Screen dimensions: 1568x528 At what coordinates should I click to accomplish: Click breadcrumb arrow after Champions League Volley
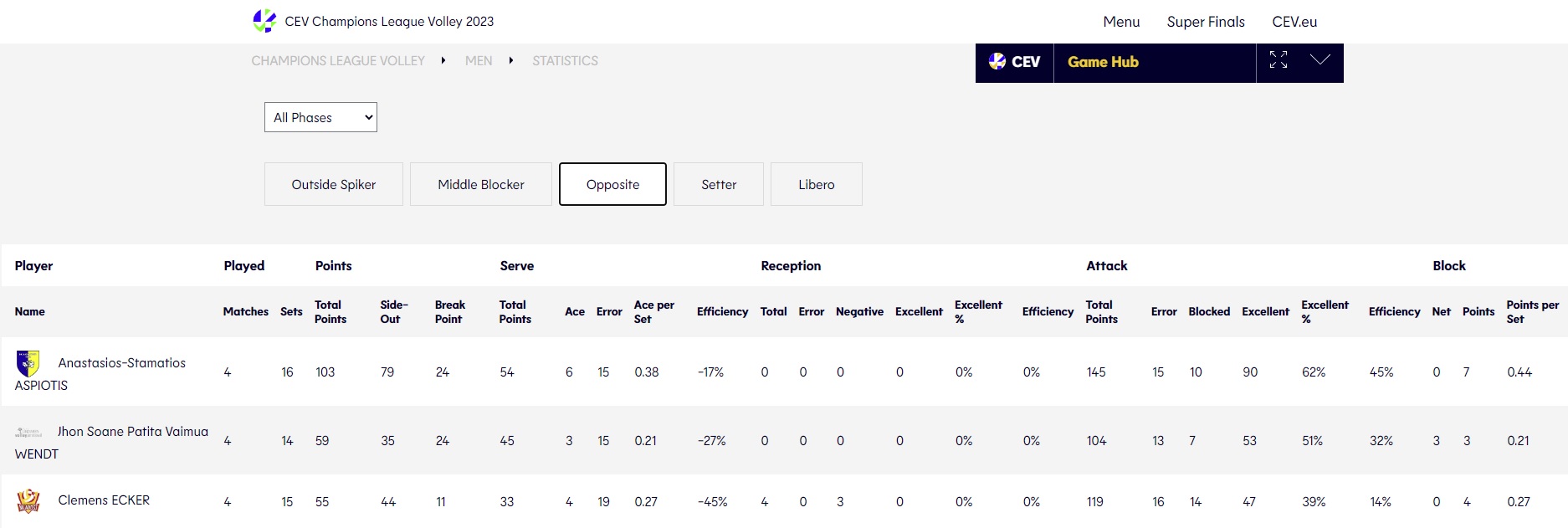click(443, 60)
